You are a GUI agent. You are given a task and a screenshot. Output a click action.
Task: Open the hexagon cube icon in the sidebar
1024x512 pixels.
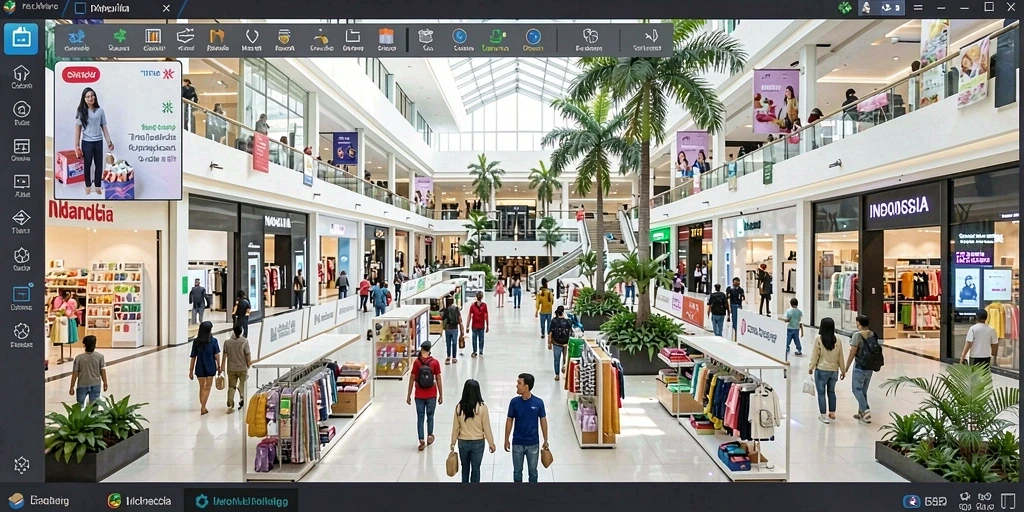[22, 255]
